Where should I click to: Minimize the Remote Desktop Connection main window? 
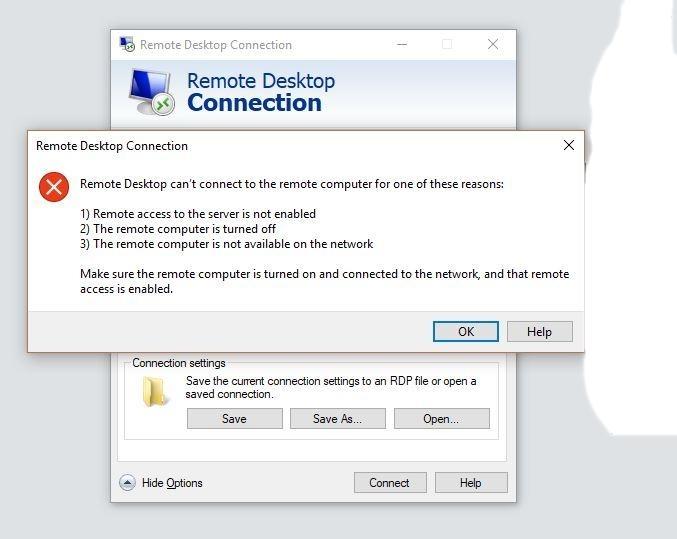402,44
